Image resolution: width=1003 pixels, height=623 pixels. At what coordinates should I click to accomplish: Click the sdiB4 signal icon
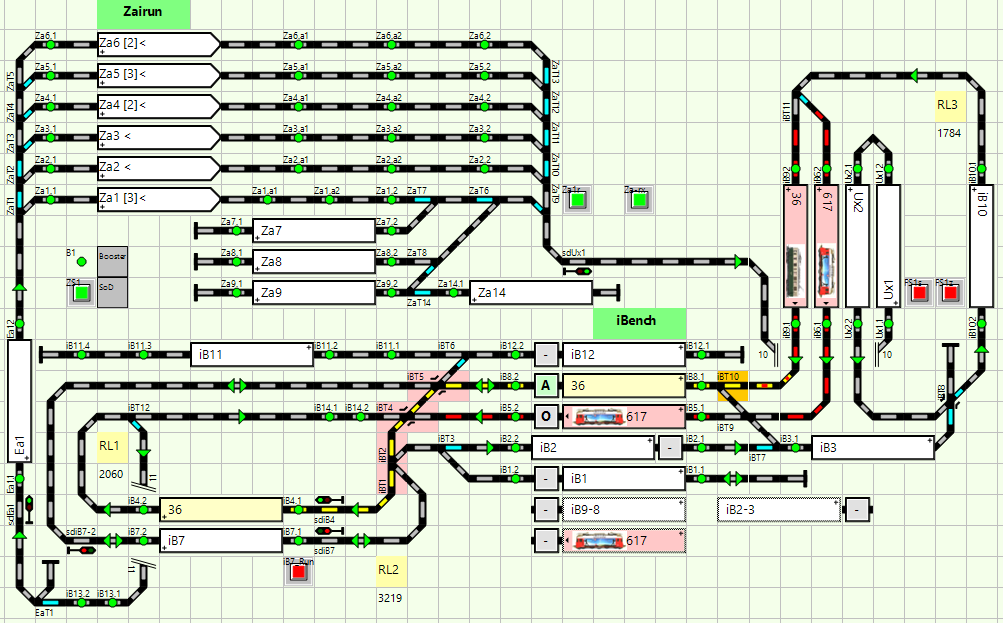(324, 499)
